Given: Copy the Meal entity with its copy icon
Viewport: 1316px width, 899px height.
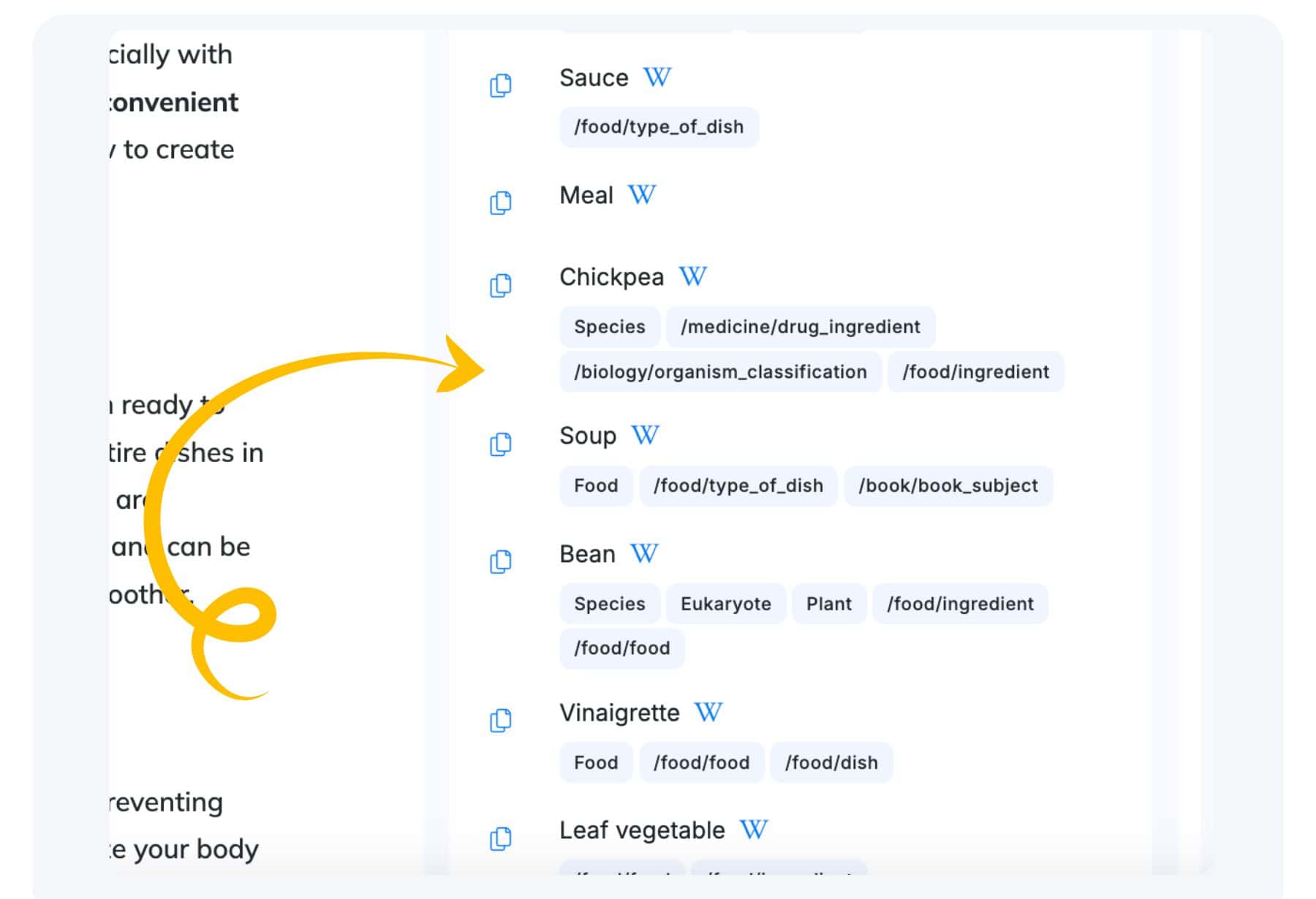Looking at the screenshot, I should 500,202.
